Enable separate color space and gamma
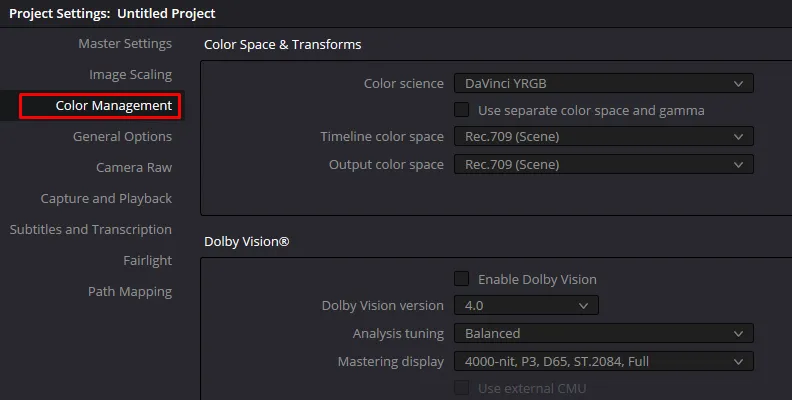 tap(462, 110)
